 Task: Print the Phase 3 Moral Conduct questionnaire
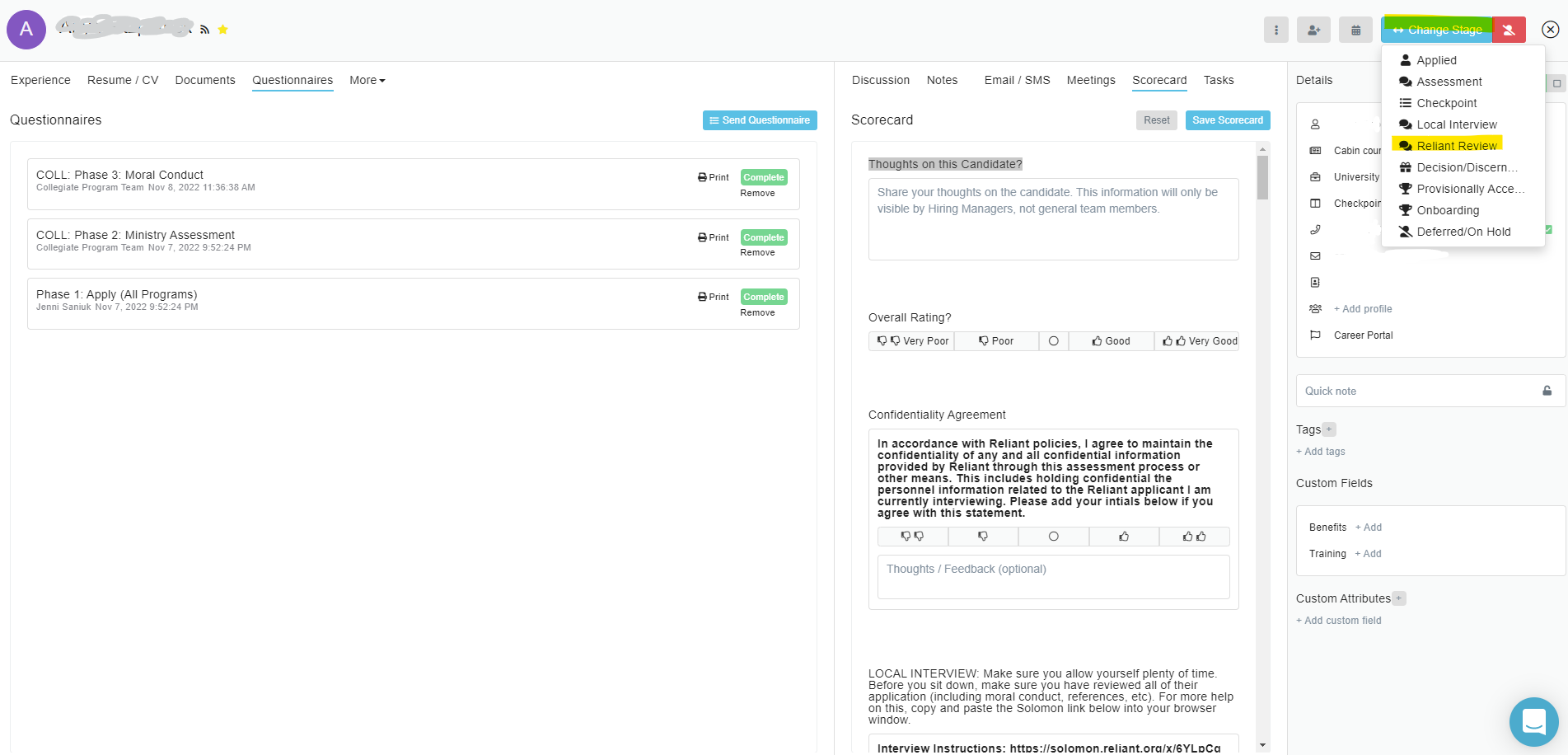click(714, 177)
